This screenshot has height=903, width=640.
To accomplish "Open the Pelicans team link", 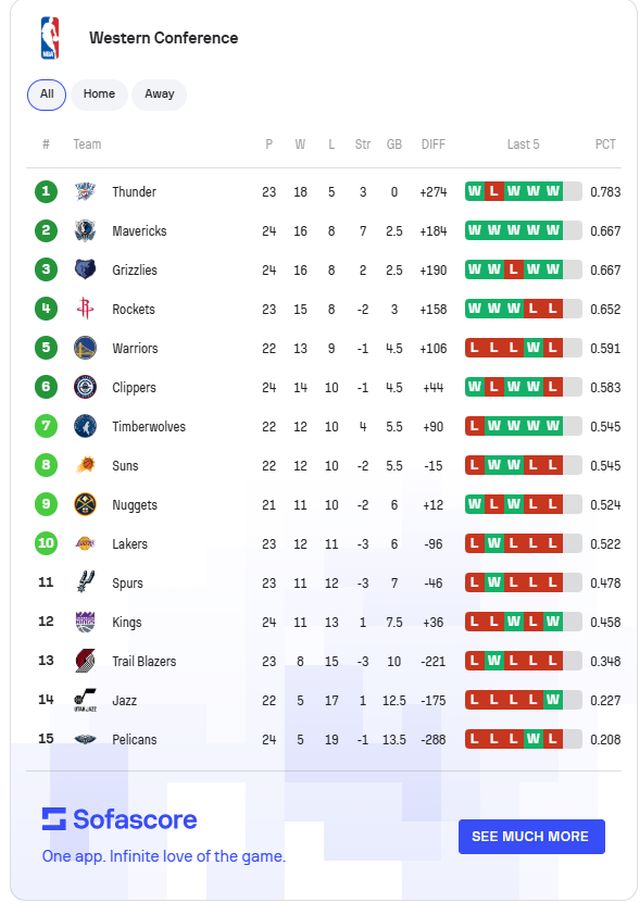I will point(134,740).
